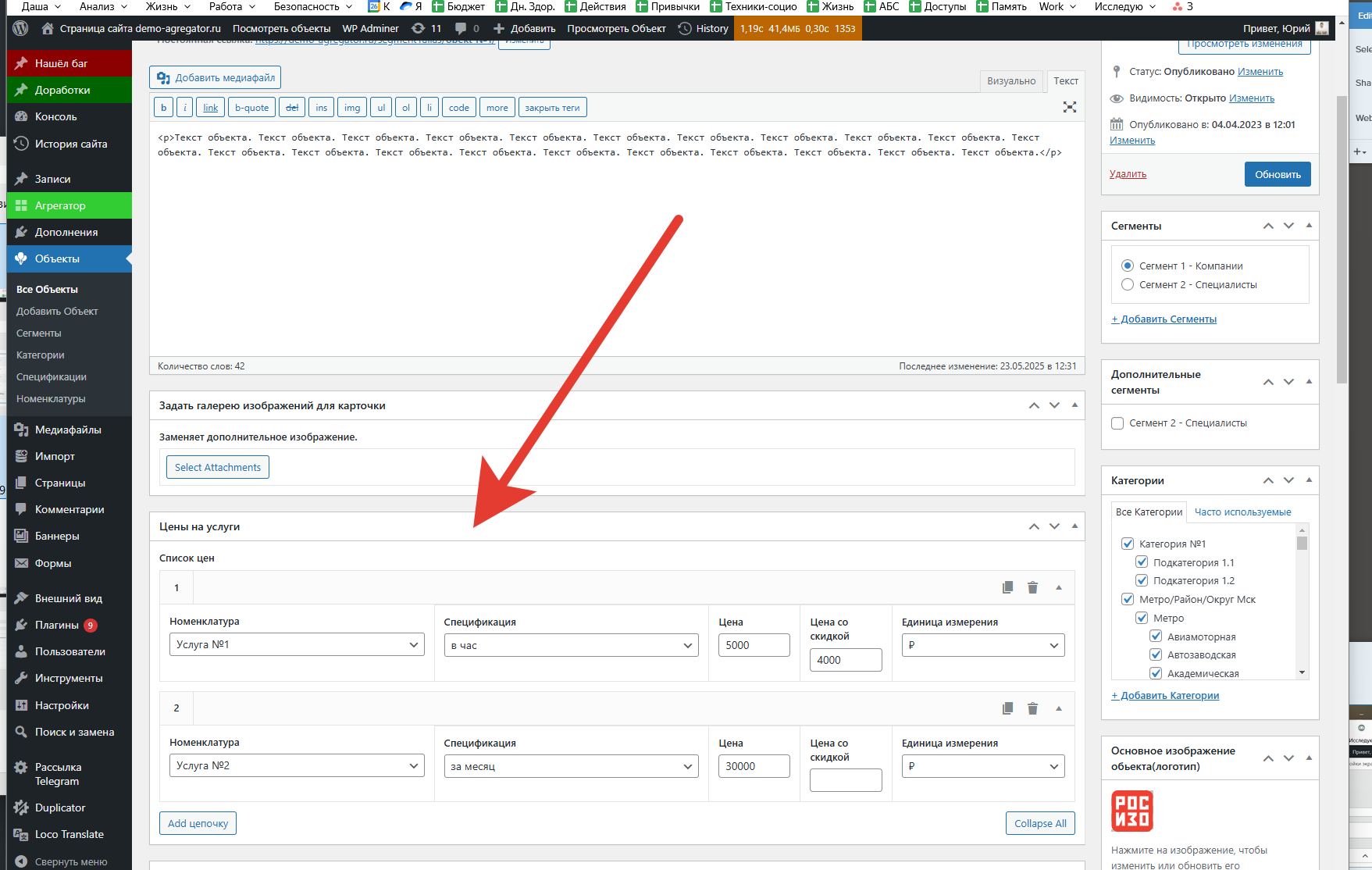Viewport: 1372px width, 870px height.
Task: Click the Add цепочку button
Action: 198,823
